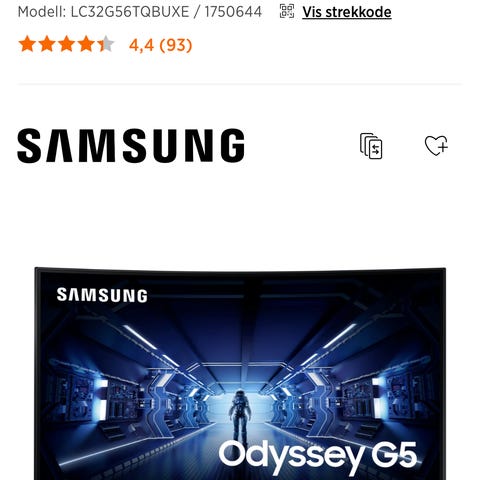This screenshot has width=480, height=480.
Task: Add the monitor to wishlist heart
Action: point(436,145)
